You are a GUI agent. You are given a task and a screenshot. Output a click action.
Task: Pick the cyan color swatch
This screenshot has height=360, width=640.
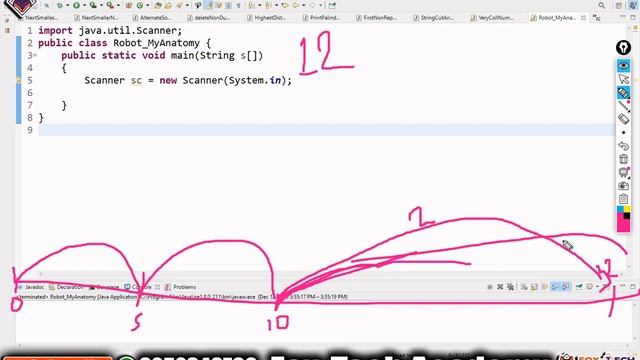(620, 209)
